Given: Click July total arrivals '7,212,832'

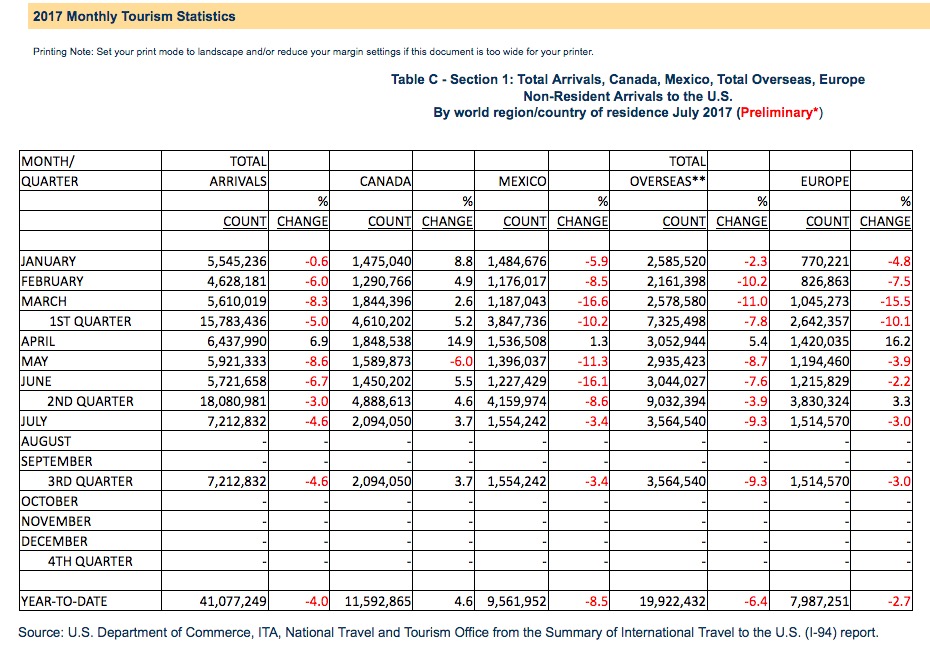Looking at the screenshot, I should [237, 421].
